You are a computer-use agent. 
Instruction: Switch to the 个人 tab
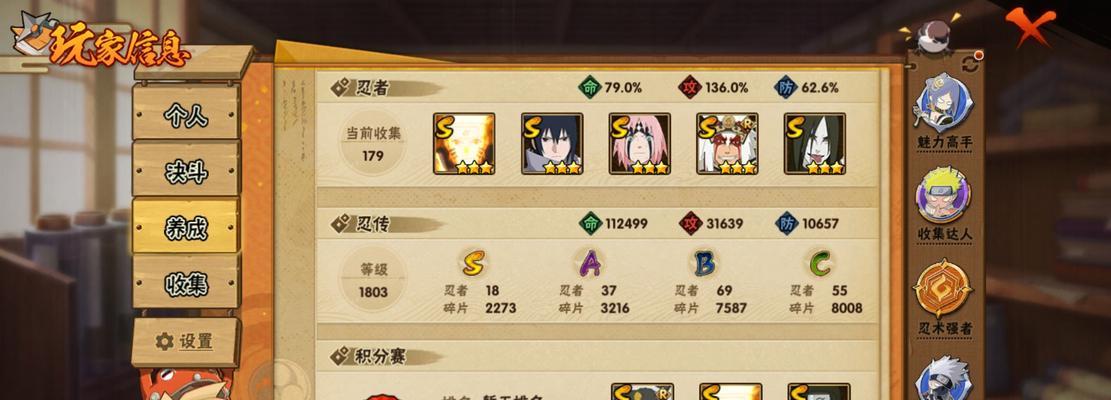pos(186,113)
